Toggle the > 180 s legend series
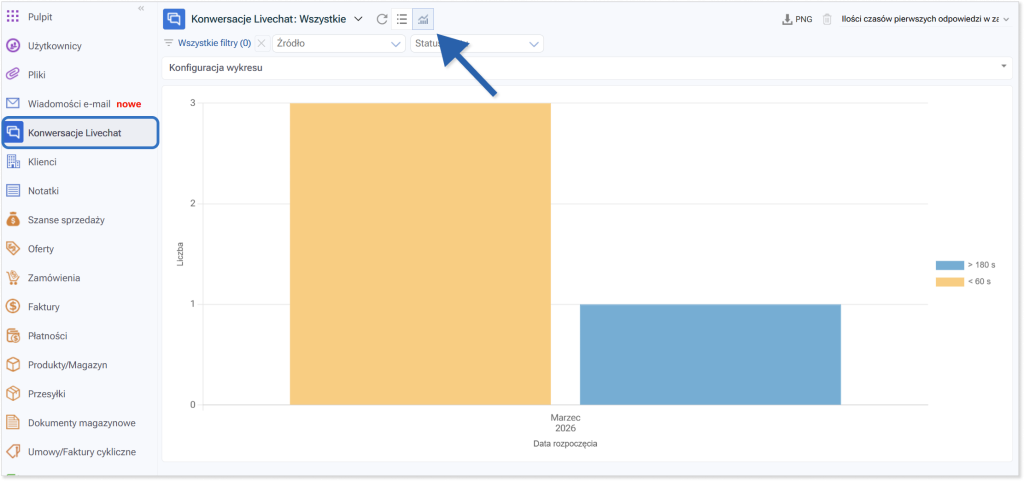Image resolution: width=1024 pixels, height=481 pixels. [x=964, y=265]
